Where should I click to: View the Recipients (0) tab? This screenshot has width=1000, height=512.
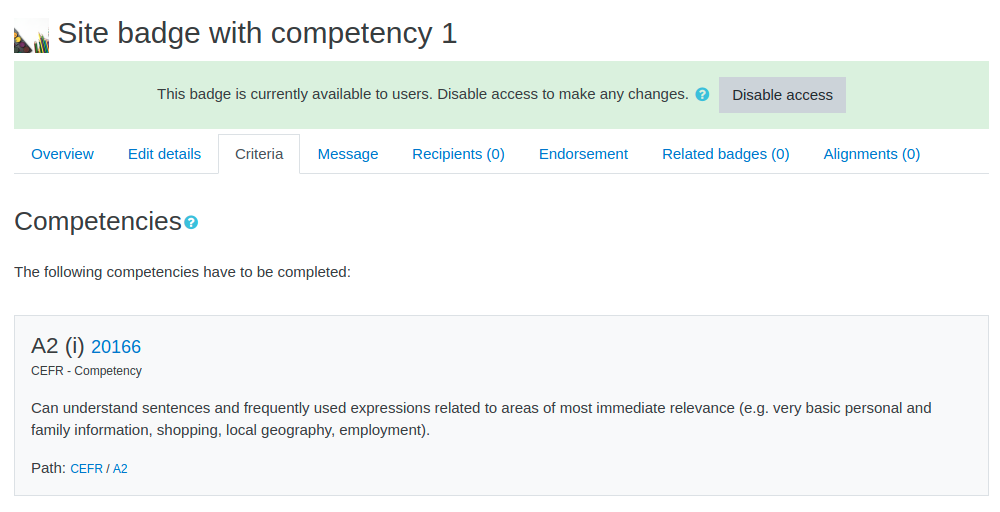(x=459, y=154)
